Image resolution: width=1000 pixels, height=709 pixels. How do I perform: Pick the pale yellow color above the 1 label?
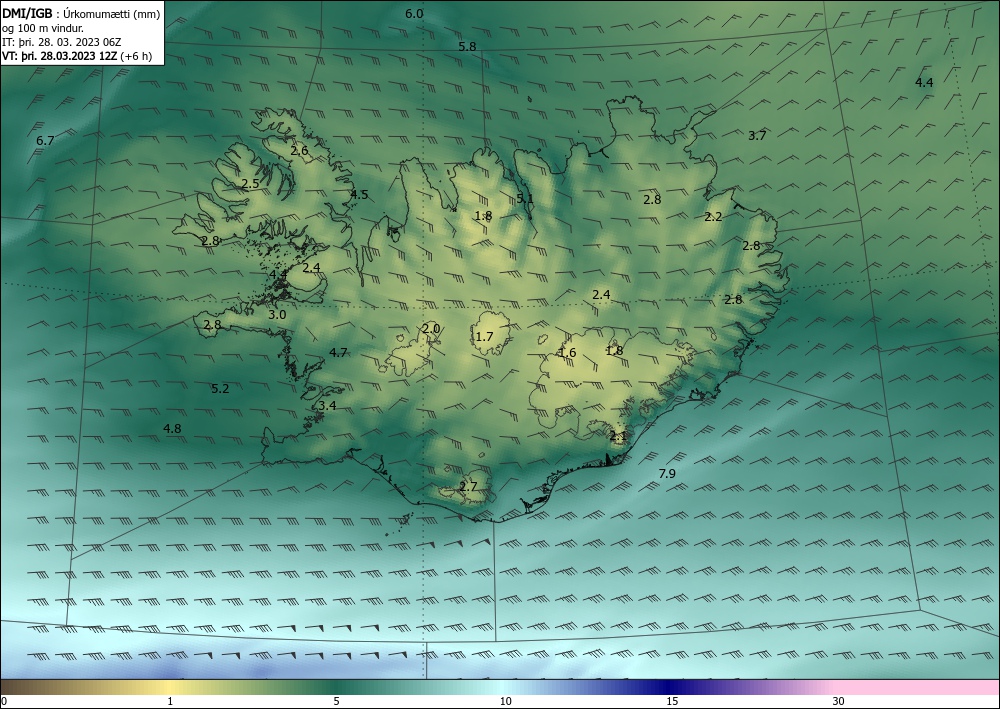pos(170,687)
